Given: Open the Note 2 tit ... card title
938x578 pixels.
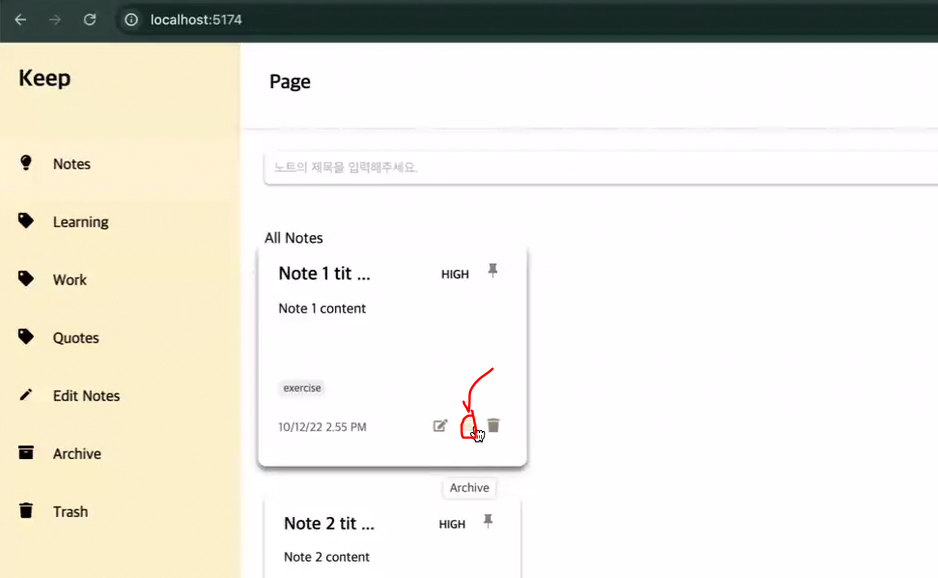Looking at the screenshot, I should (x=329, y=524).
